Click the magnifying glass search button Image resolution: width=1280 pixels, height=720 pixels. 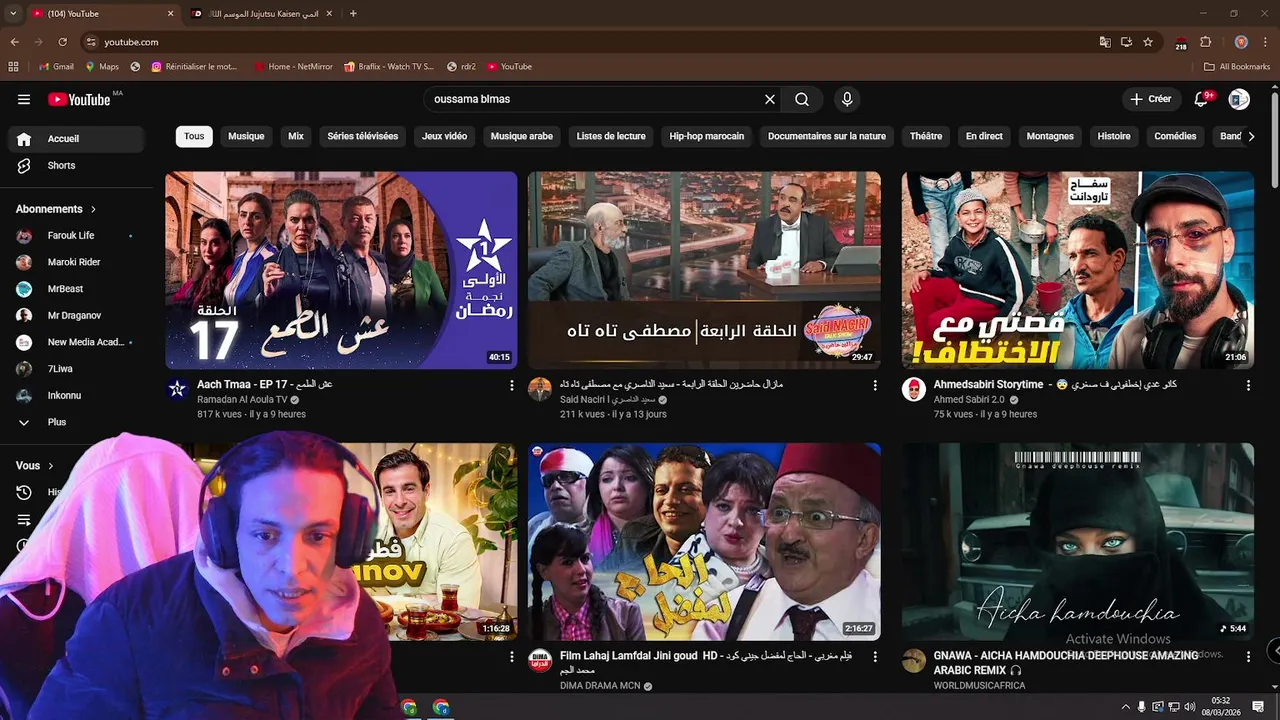(802, 99)
